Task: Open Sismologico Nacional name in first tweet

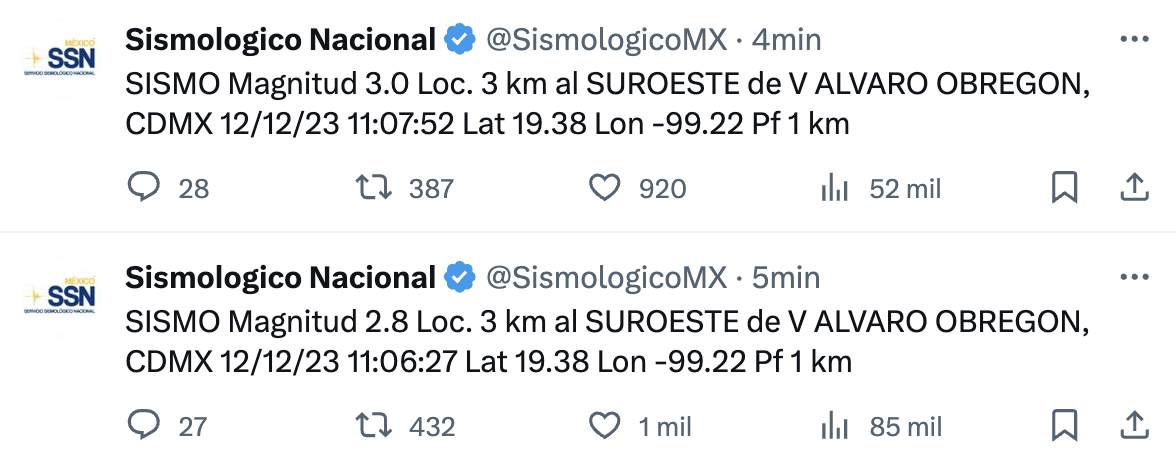Action: 280,40
